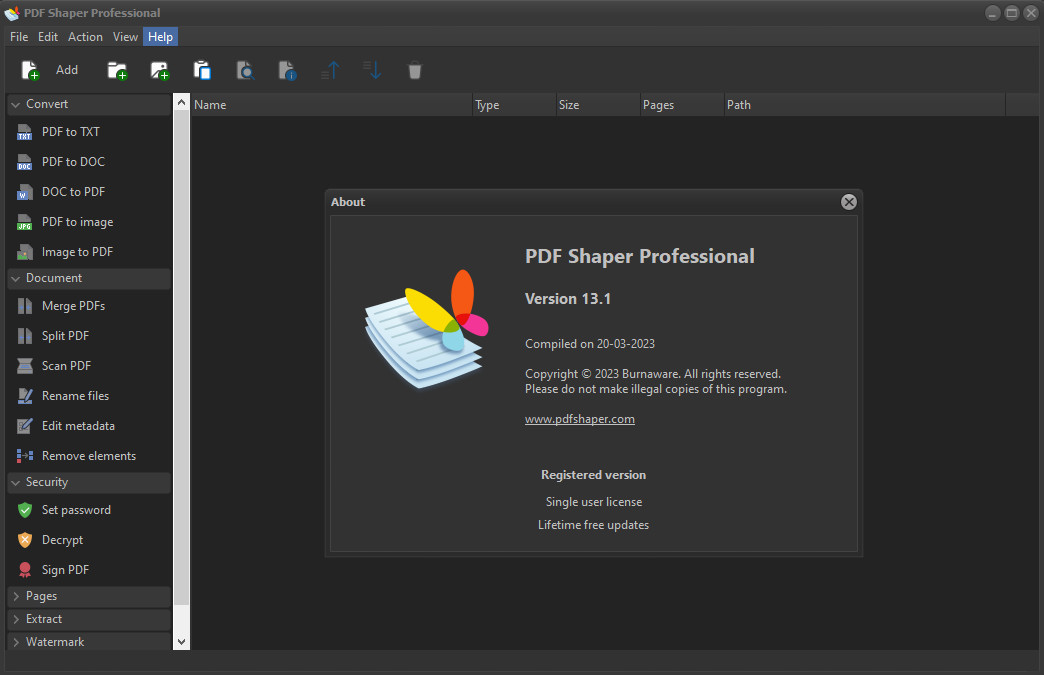Click the Rename files icon
The image size is (1044, 675).
[25, 395]
